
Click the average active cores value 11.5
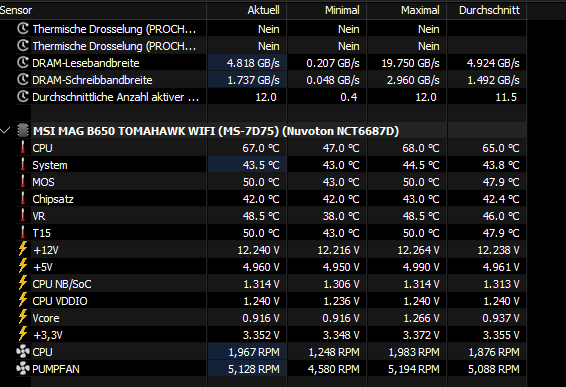click(x=506, y=97)
